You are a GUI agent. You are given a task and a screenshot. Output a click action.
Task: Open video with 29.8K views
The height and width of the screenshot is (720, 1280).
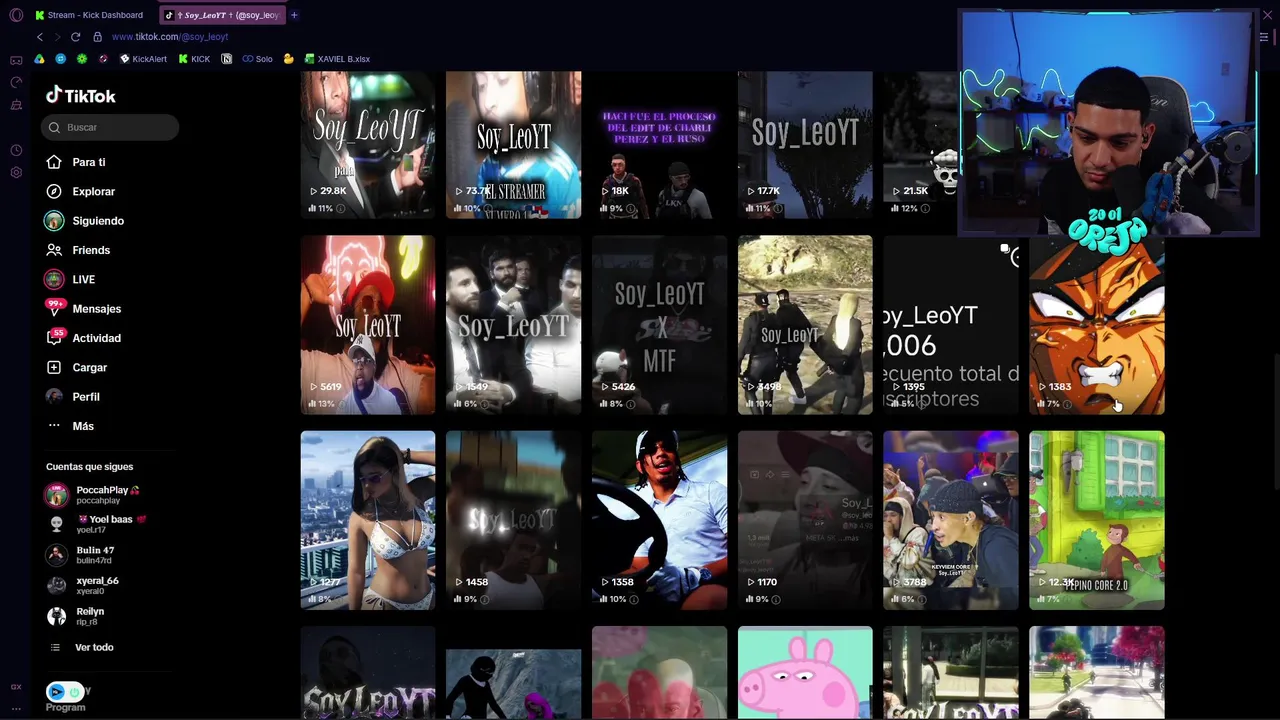tap(368, 144)
